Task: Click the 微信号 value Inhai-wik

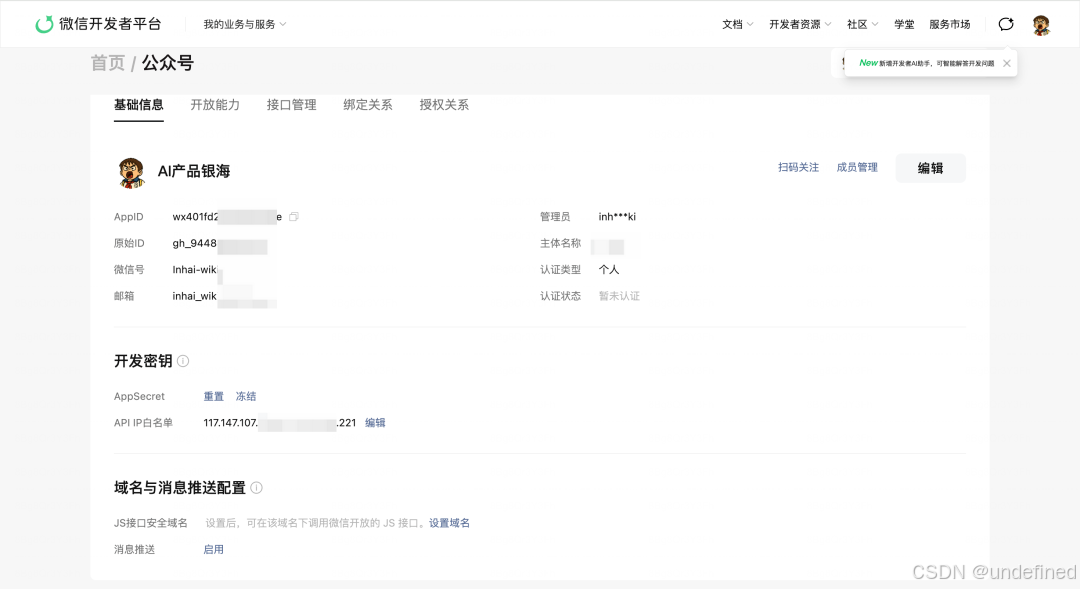Action: (x=194, y=269)
